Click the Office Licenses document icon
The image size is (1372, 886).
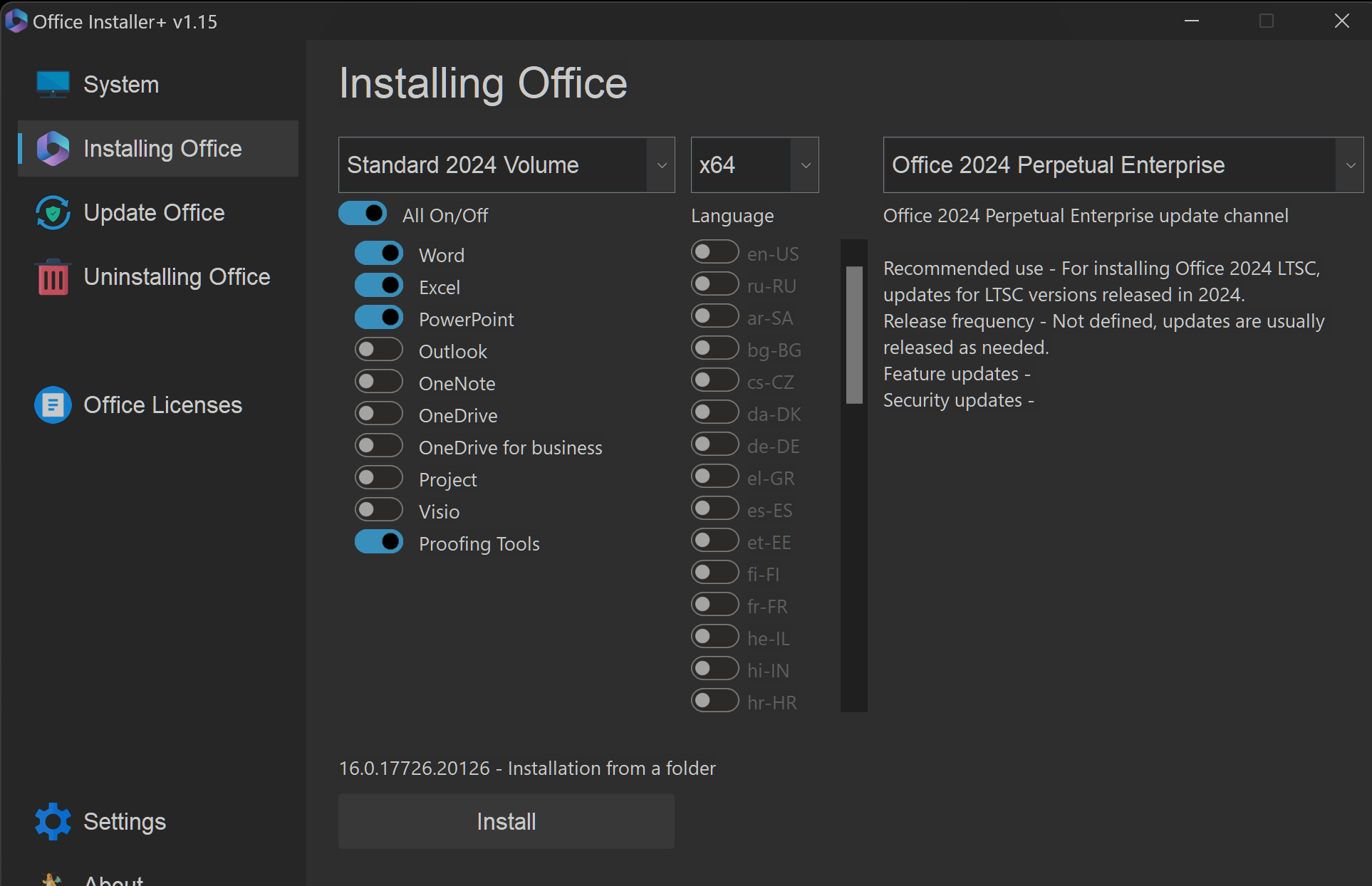53,405
